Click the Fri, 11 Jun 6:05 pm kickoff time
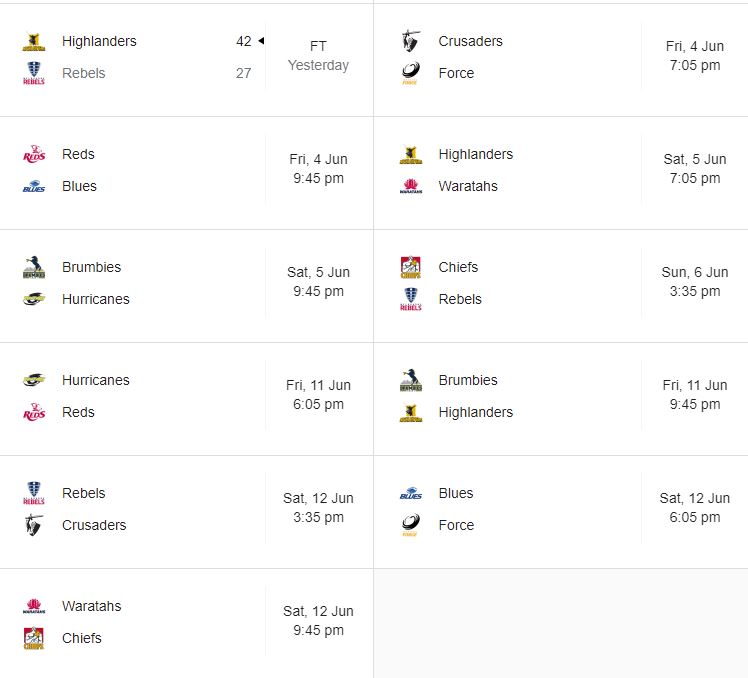 click(318, 395)
